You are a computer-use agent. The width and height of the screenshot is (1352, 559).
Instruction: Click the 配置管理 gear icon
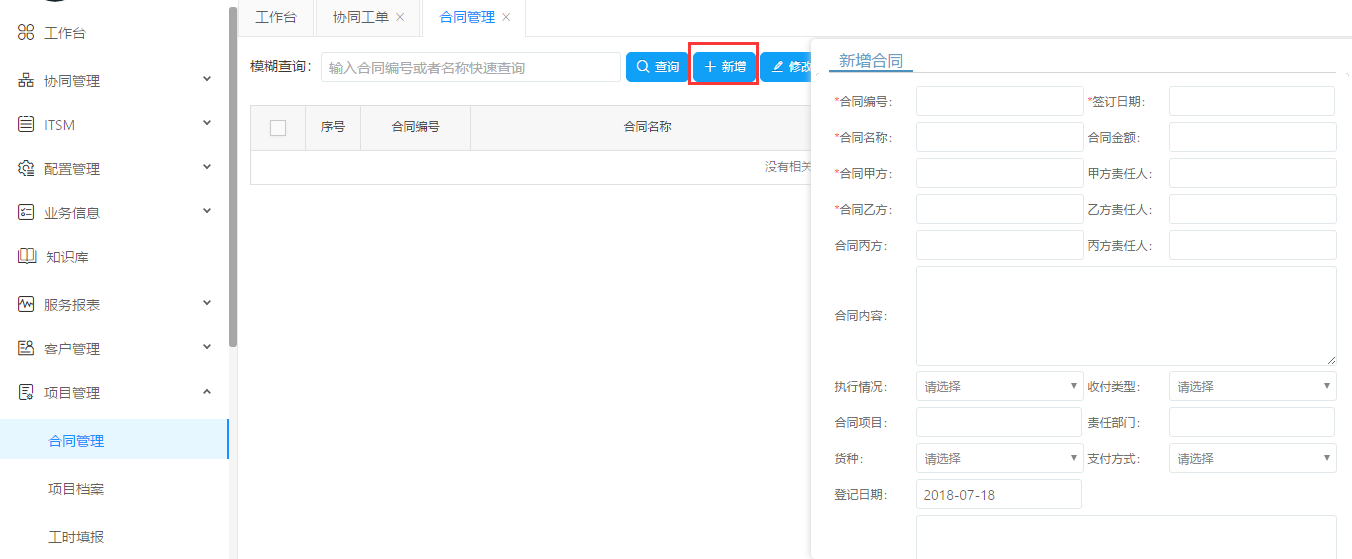[26, 168]
